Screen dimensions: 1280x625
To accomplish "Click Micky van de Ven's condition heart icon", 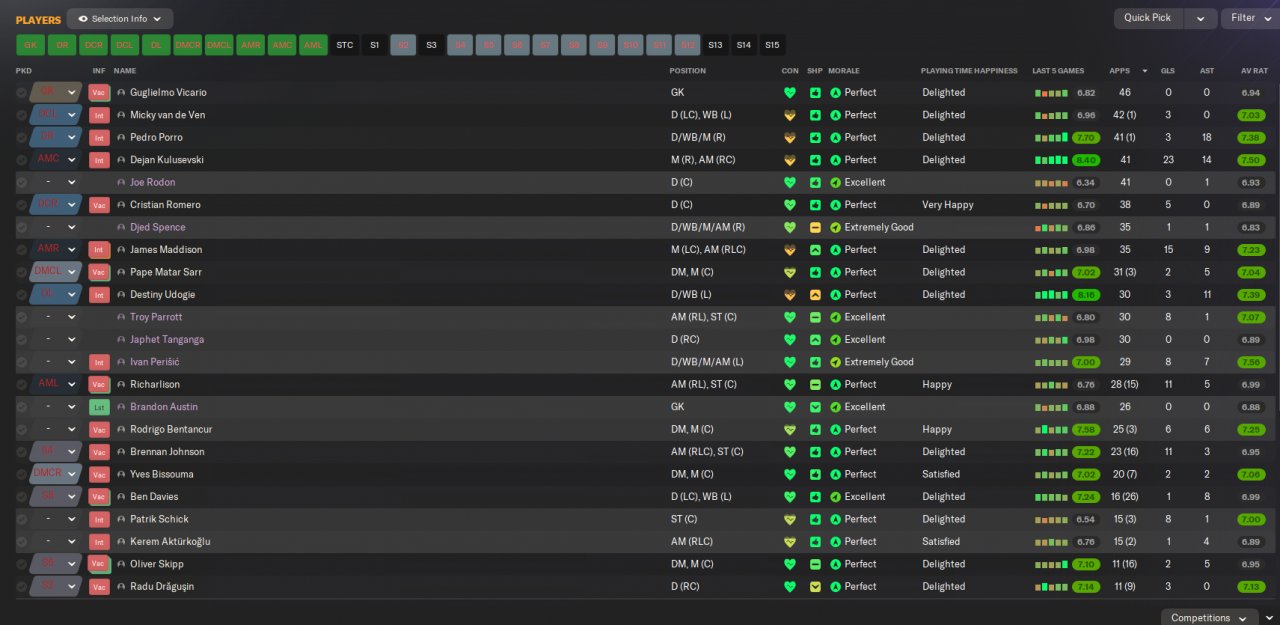I will pyautogui.click(x=790, y=115).
